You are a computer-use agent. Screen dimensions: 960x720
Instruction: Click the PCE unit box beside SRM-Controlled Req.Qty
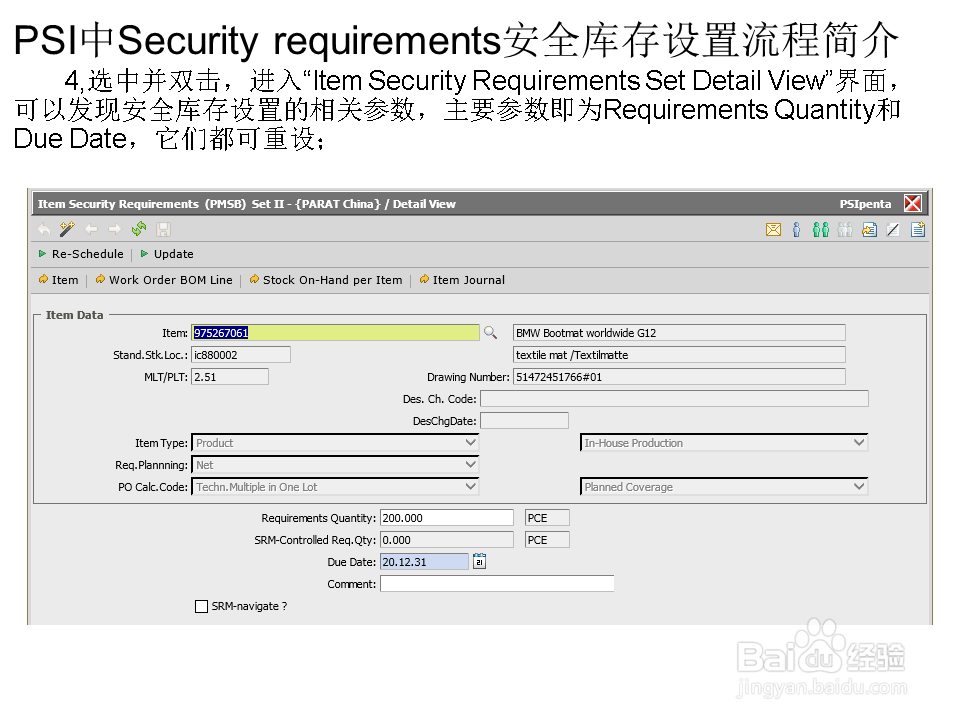(x=547, y=539)
